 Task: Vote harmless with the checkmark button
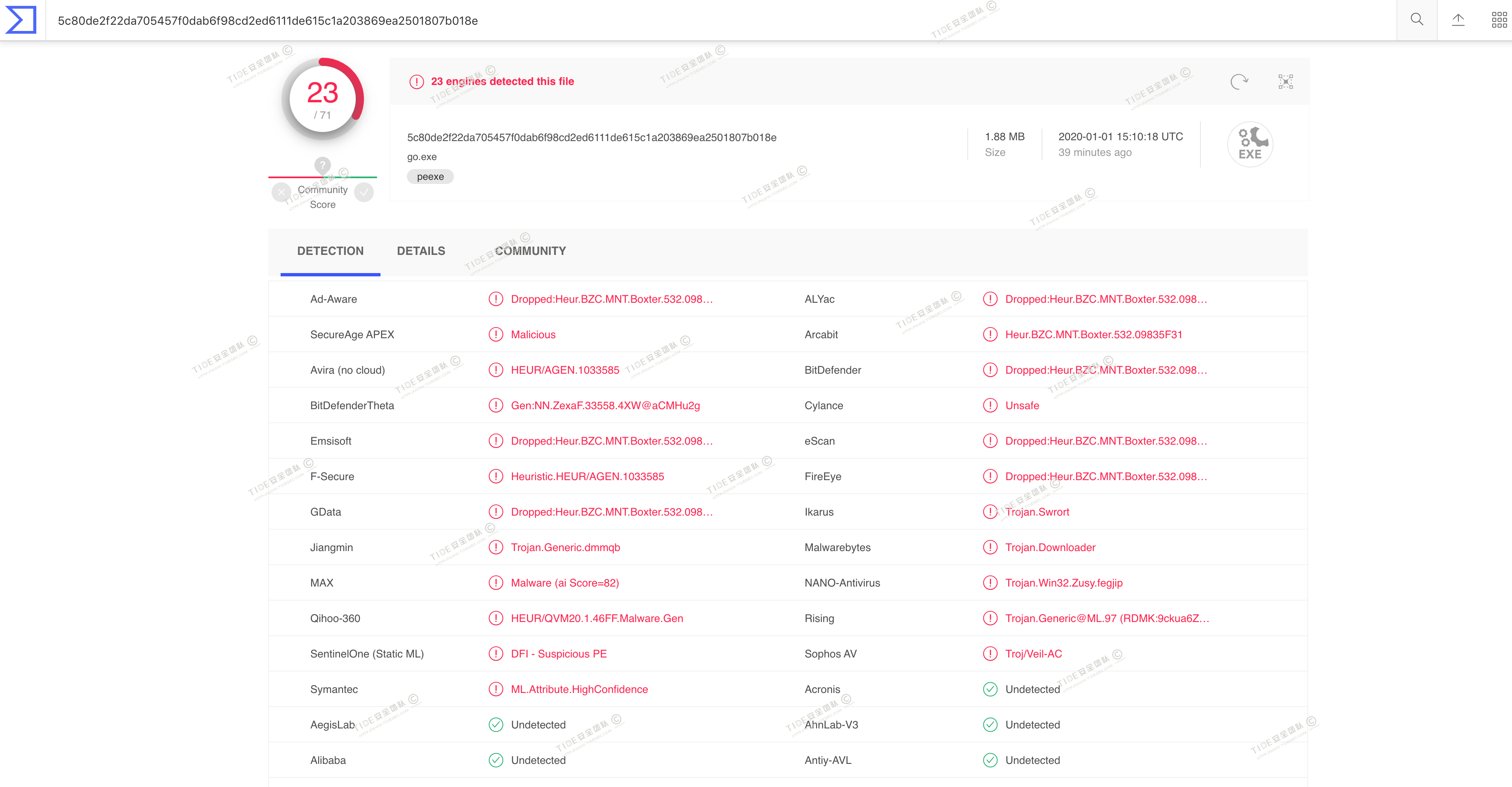click(364, 192)
